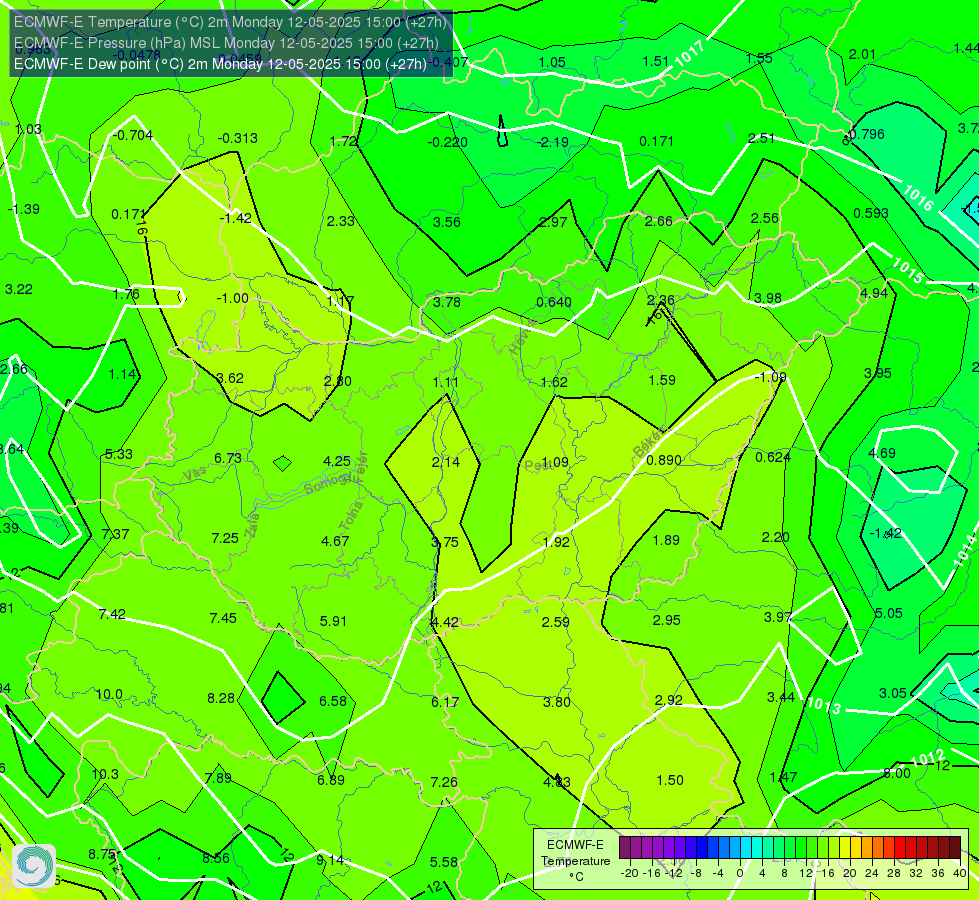Click the Zala county label
Screen dimensions: 979x900
click(x=252, y=526)
